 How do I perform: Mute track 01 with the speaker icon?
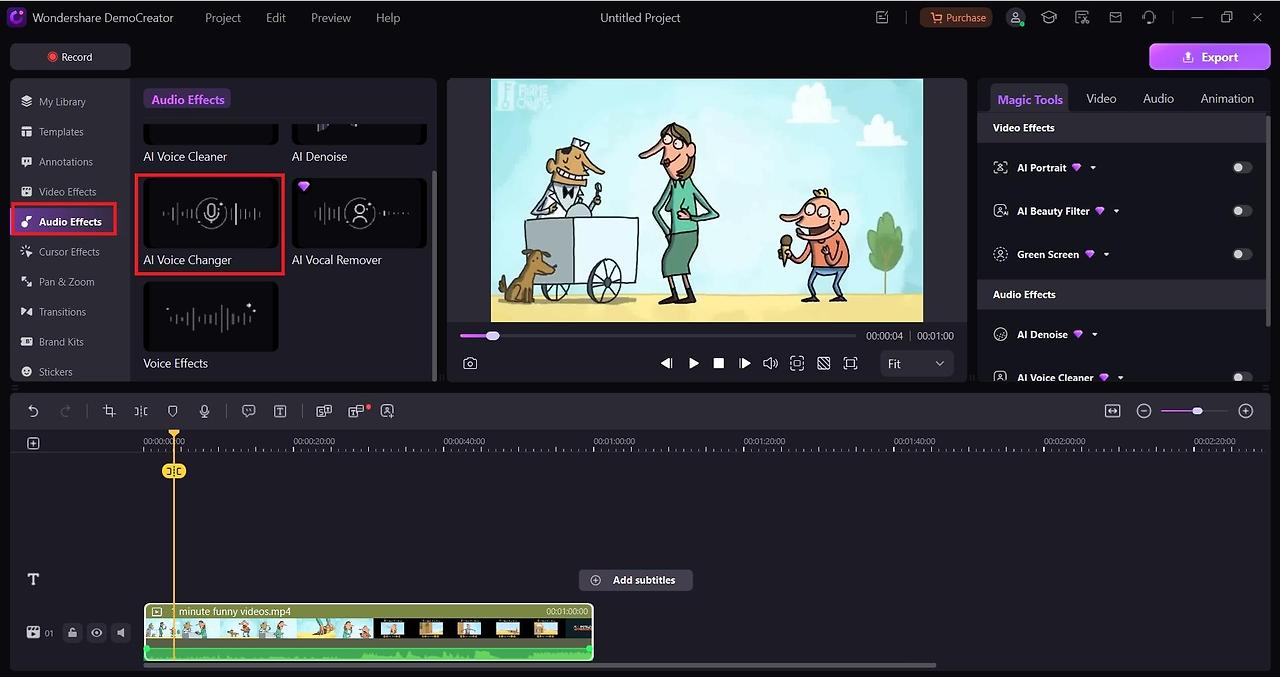(x=121, y=632)
